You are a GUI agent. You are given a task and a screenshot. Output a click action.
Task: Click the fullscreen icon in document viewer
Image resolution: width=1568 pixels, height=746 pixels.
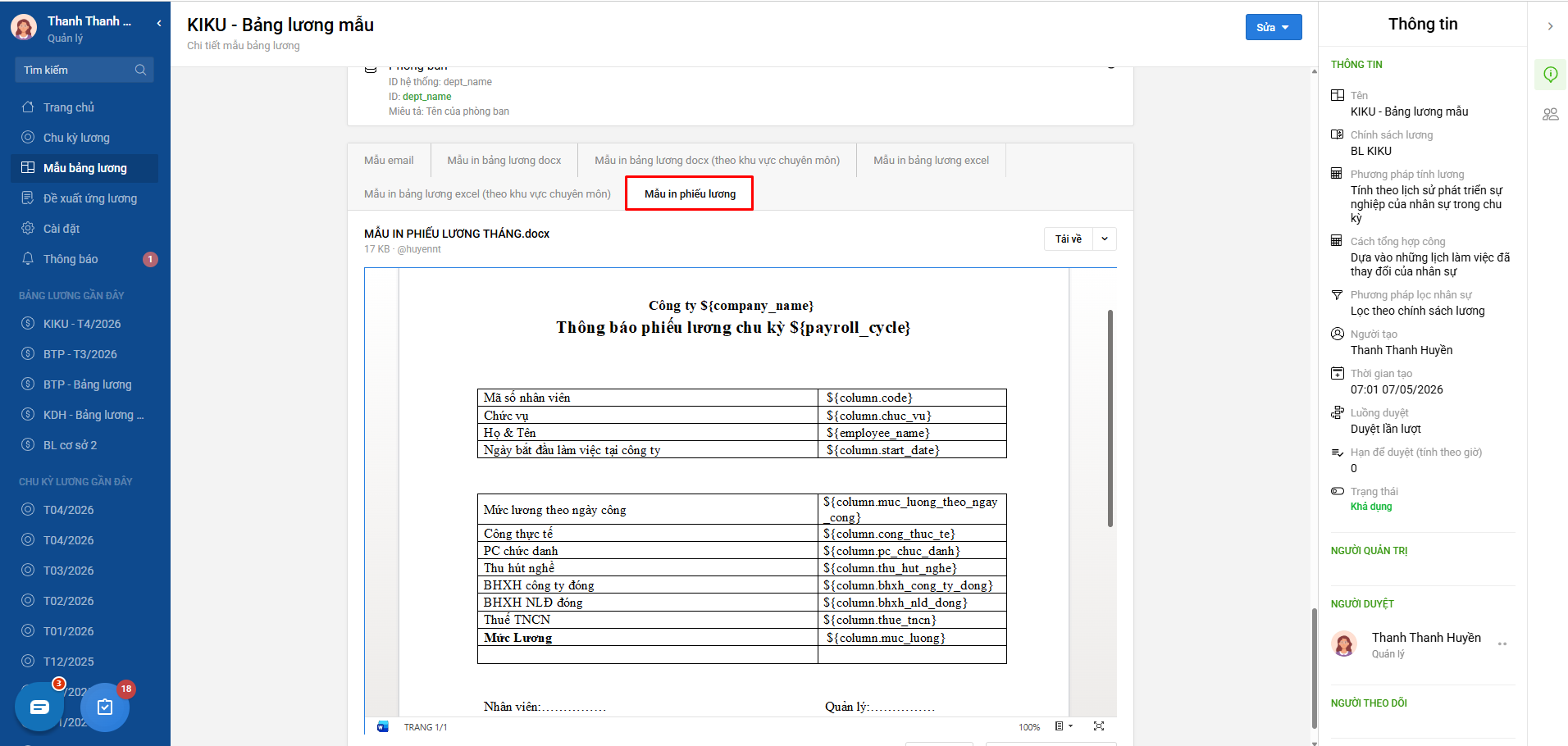point(1099,726)
